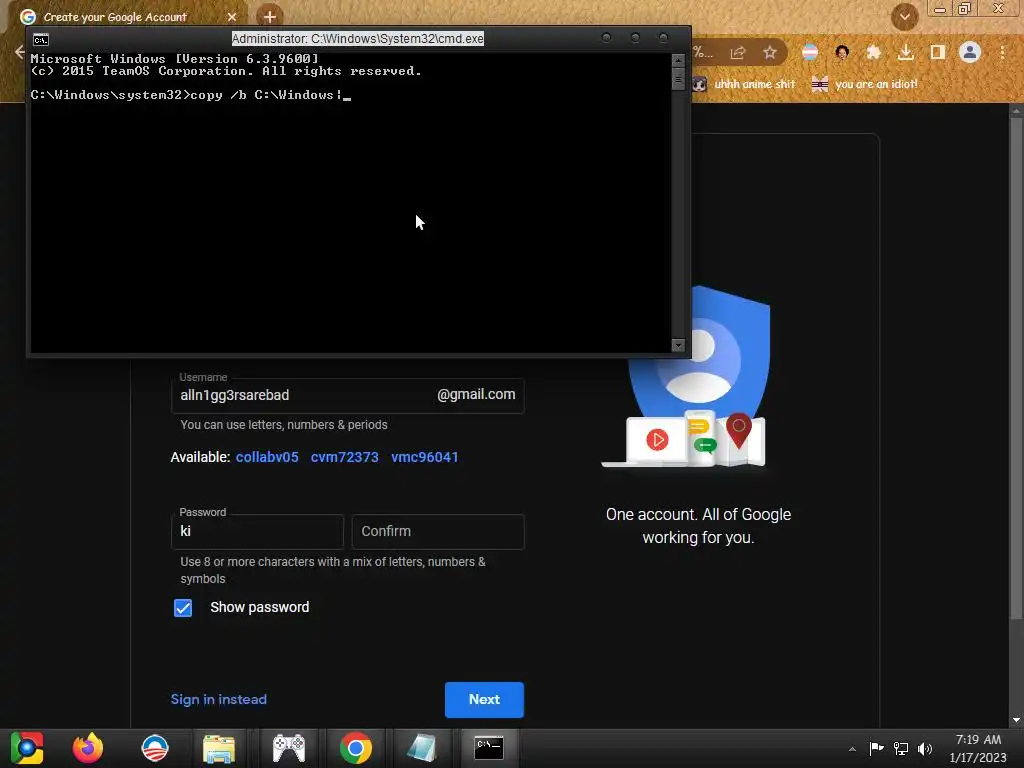
Task: Open the Extensions puzzle piece menu
Action: click(x=874, y=52)
